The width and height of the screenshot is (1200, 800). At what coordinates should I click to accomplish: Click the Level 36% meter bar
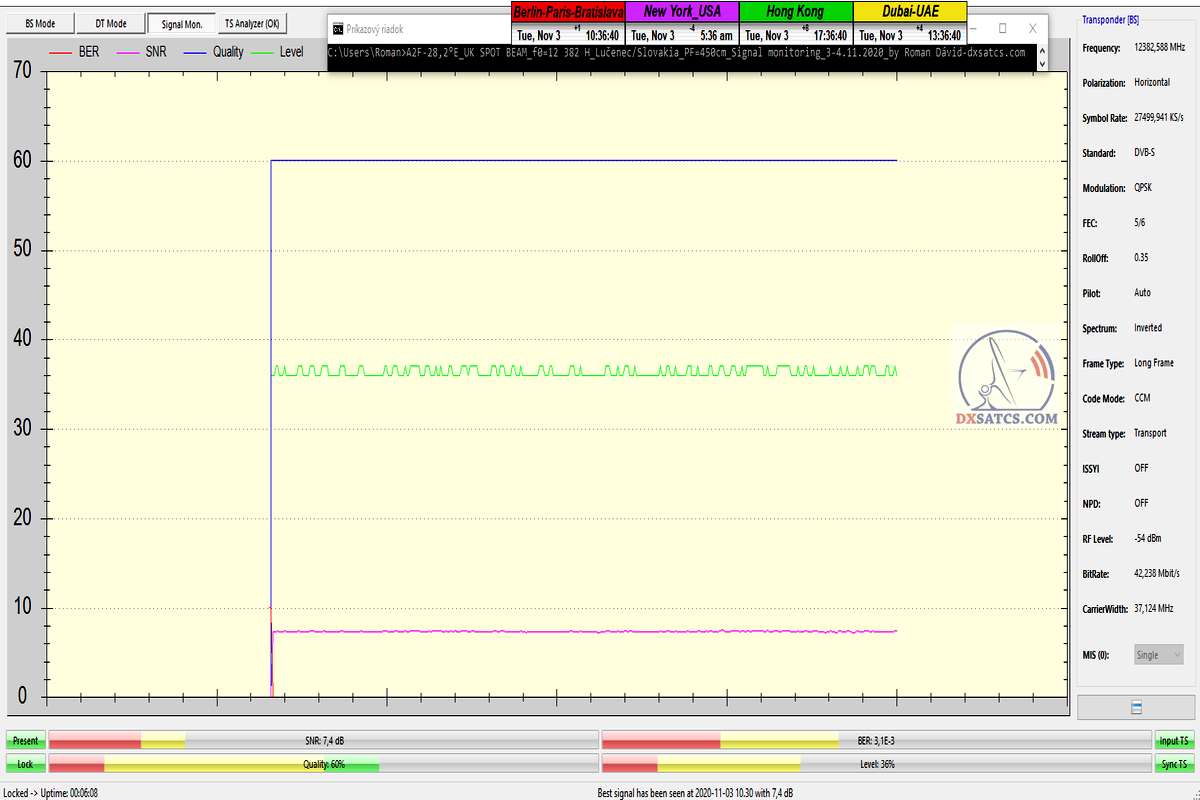(x=875, y=764)
